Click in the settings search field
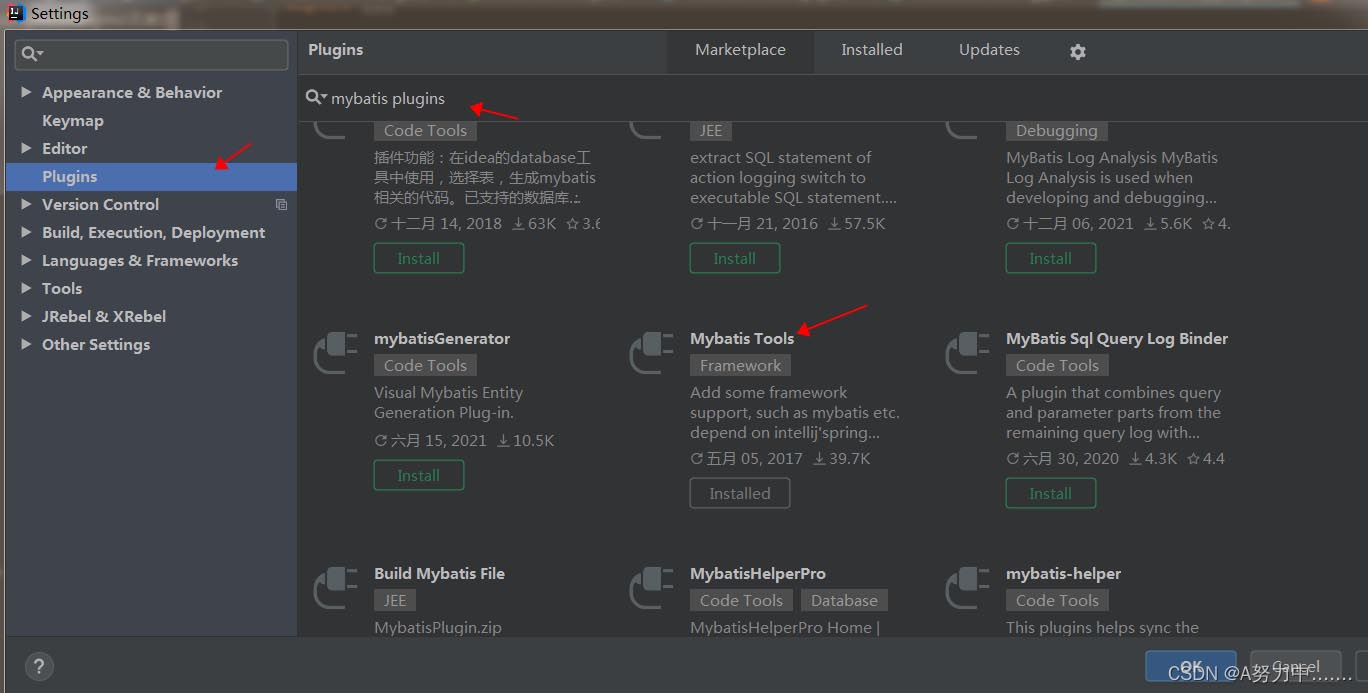 click(153, 54)
